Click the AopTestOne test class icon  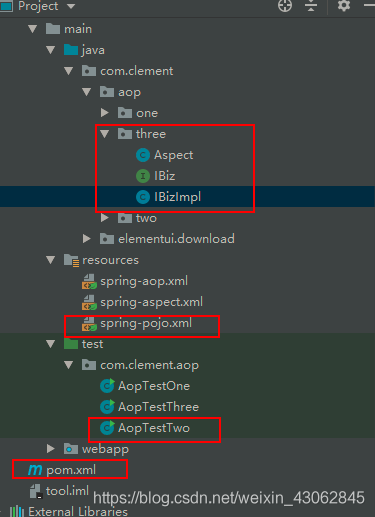(107, 386)
